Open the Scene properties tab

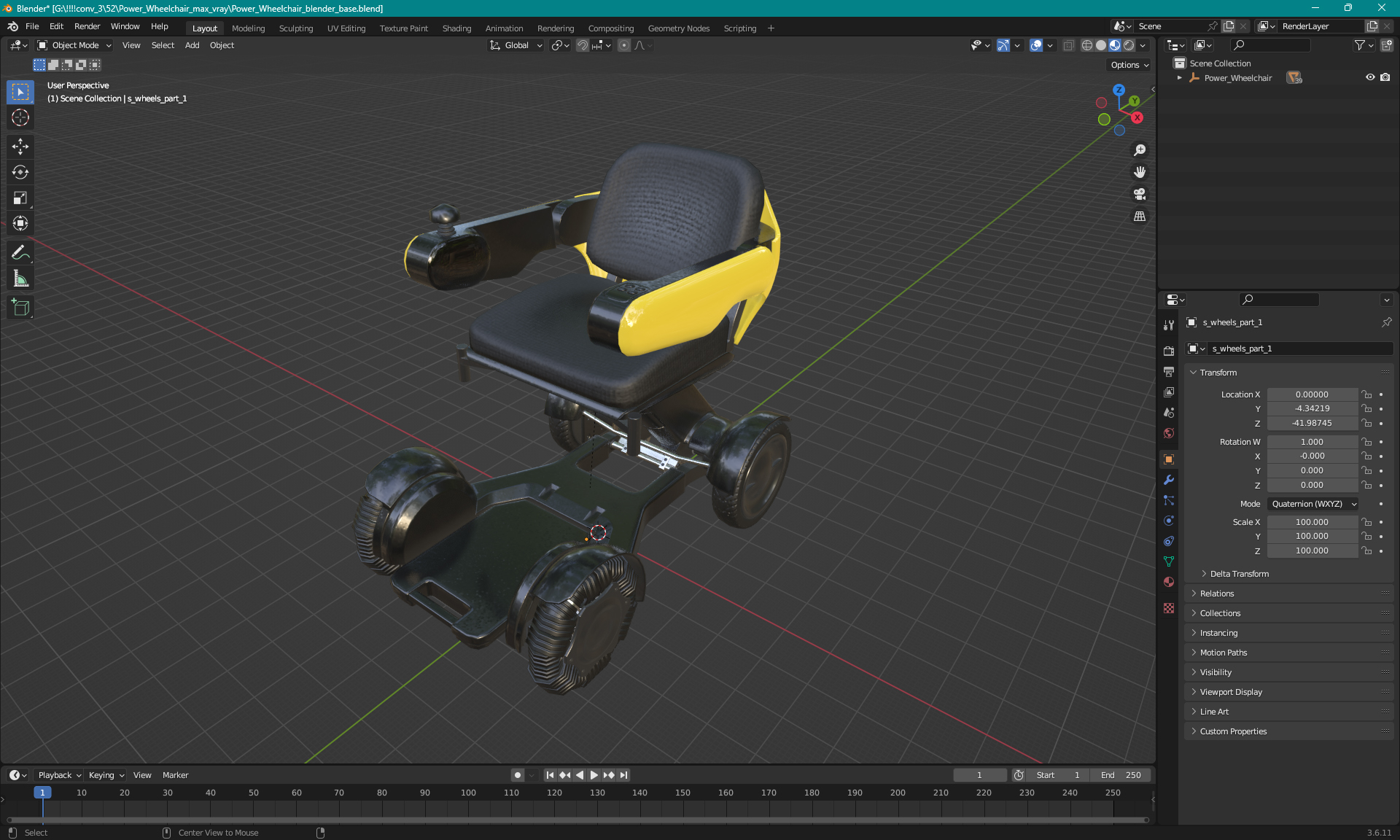1169,413
